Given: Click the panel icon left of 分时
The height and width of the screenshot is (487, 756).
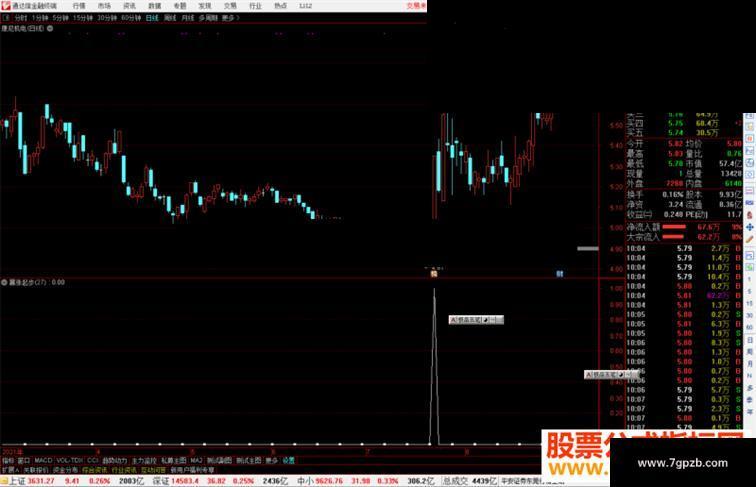Looking at the screenshot, I should pos(6,18).
